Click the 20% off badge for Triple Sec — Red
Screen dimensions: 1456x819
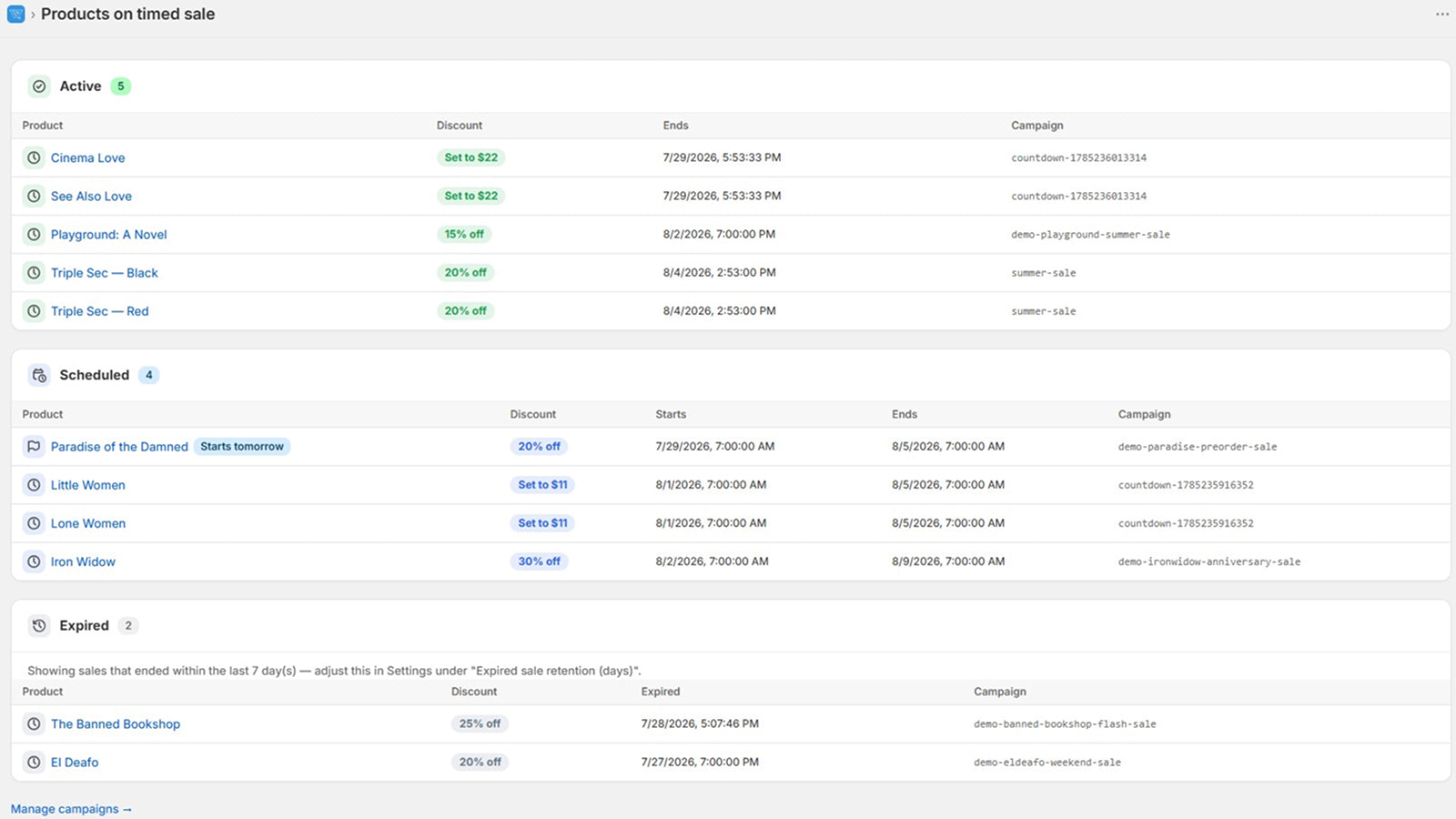click(x=466, y=310)
